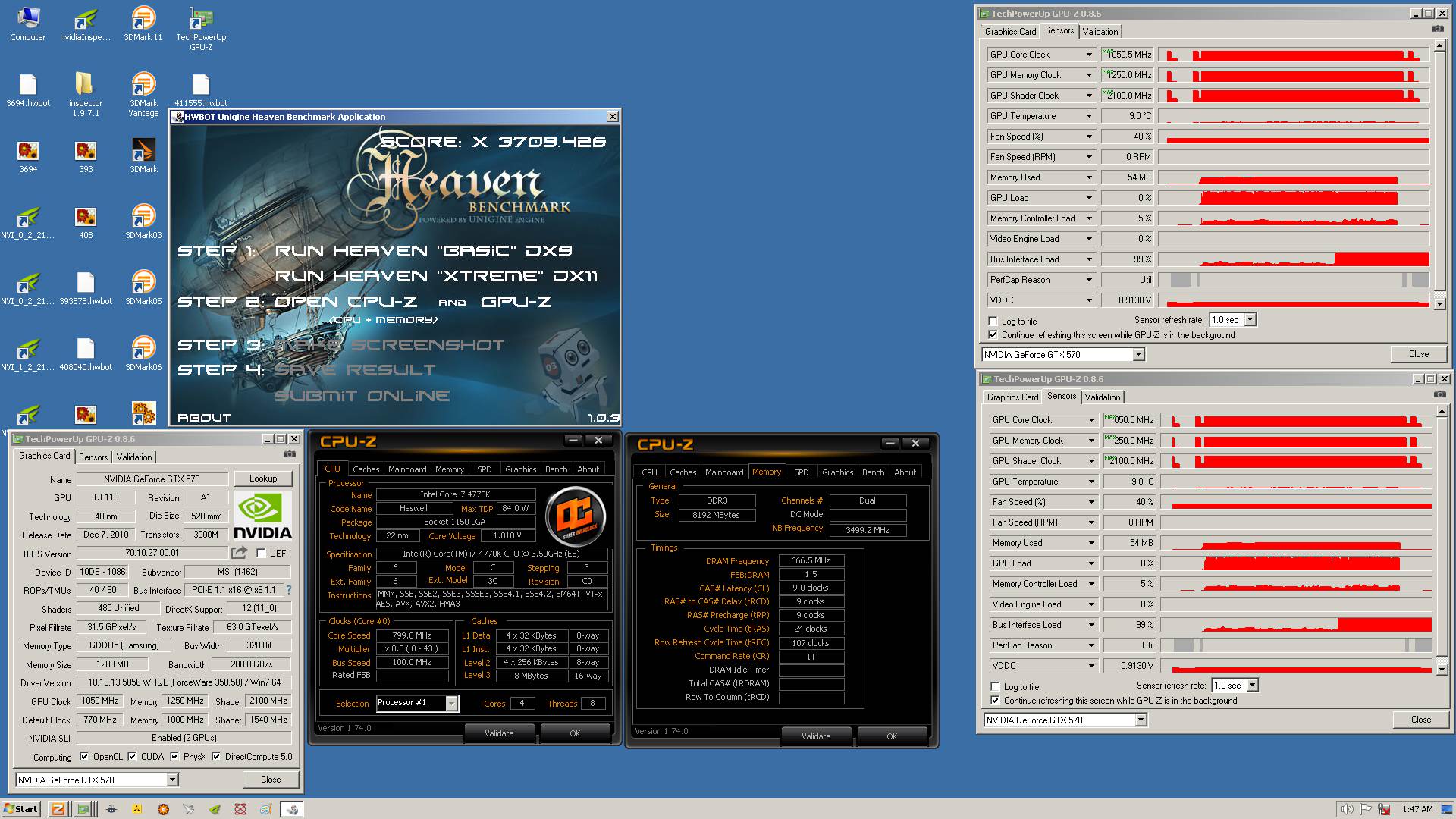Click sensor list scrollbar down arrow in top GPU-Z
1456x819 pixels.
1439,303
